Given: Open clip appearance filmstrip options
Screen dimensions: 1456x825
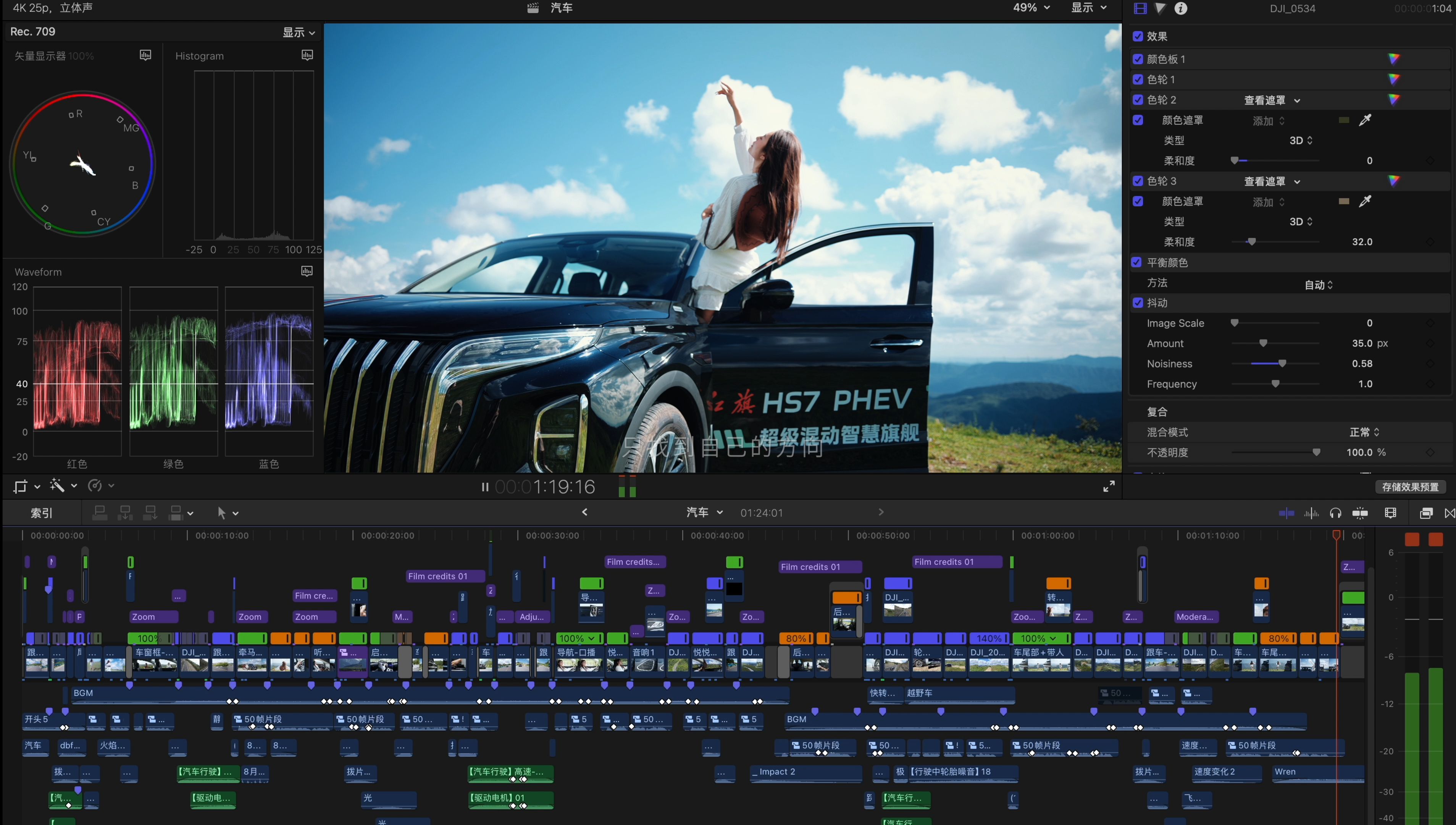Looking at the screenshot, I should point(1390,513).
